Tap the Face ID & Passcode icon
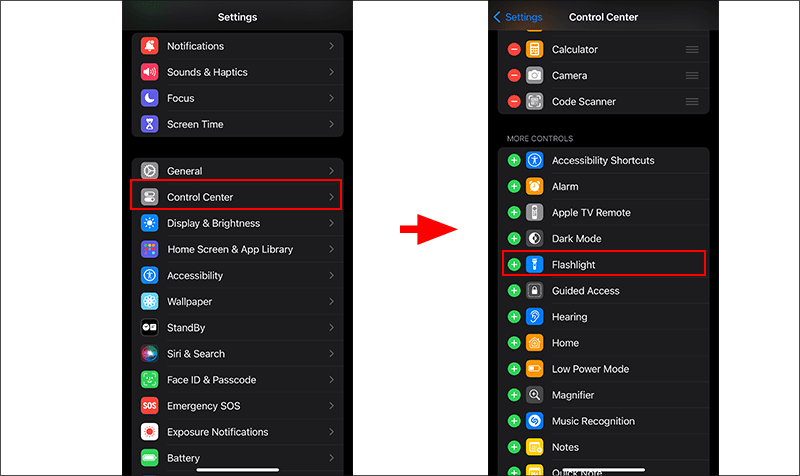The height and width of the screenshot is (476, 800). point(149,380)
